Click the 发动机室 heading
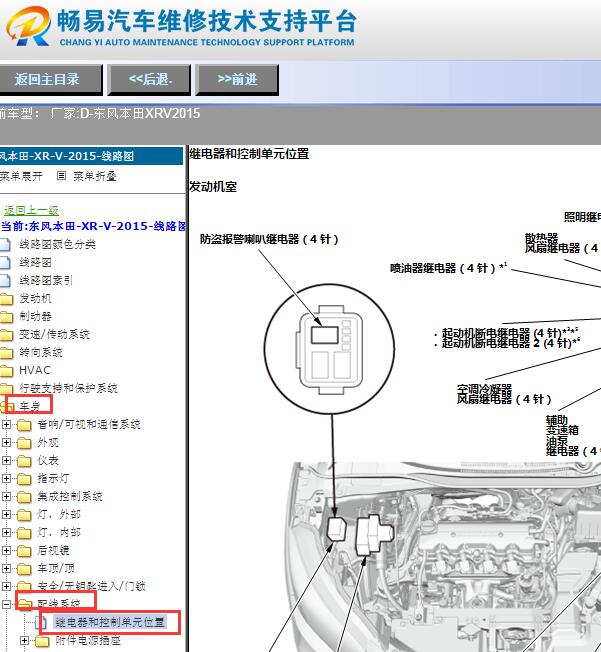Viewport: 601px width, 652px height. (213, 187)
